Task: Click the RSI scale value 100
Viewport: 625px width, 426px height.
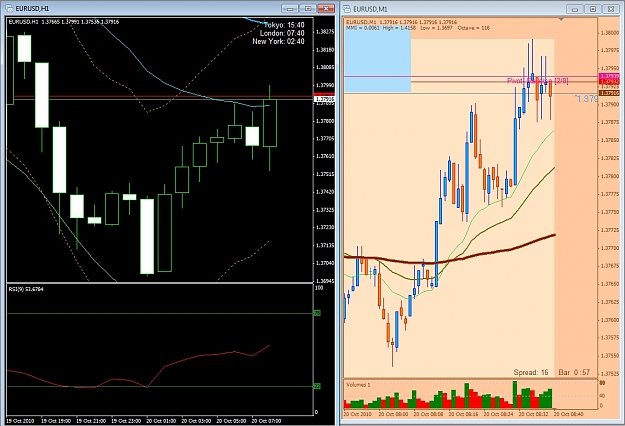Action: 319,287
